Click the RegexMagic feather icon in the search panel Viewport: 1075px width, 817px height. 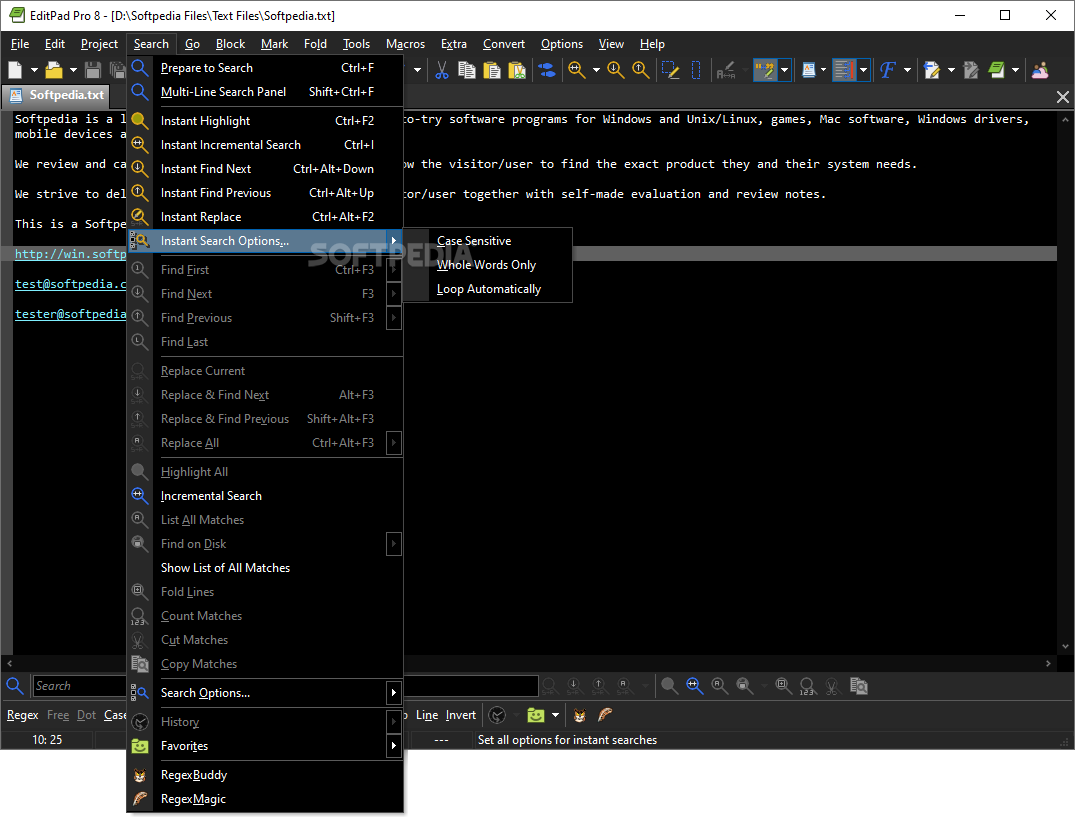coord(605,716)
